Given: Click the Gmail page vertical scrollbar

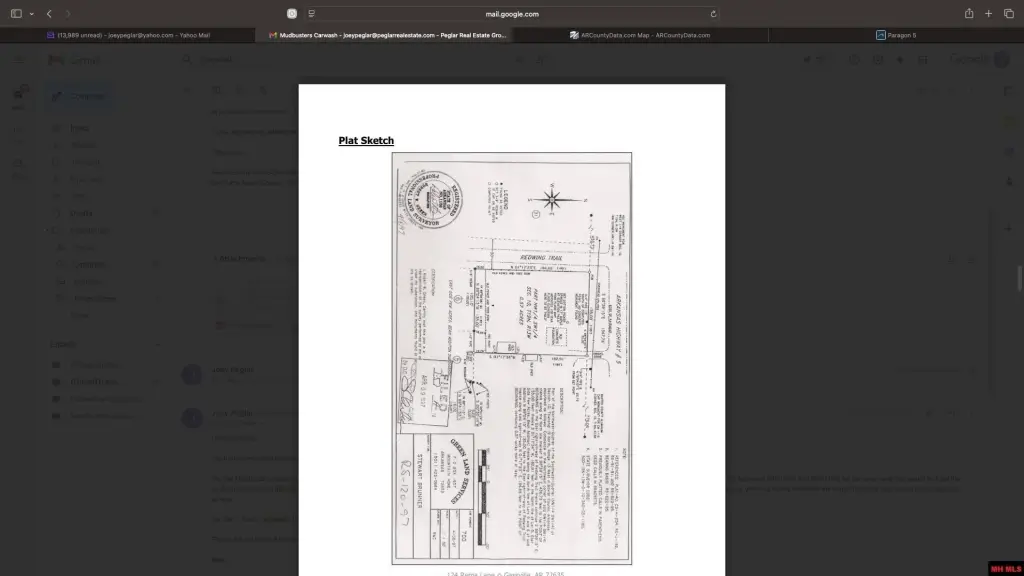Looking at the screenshot, I should click(x=1019, y=278).
